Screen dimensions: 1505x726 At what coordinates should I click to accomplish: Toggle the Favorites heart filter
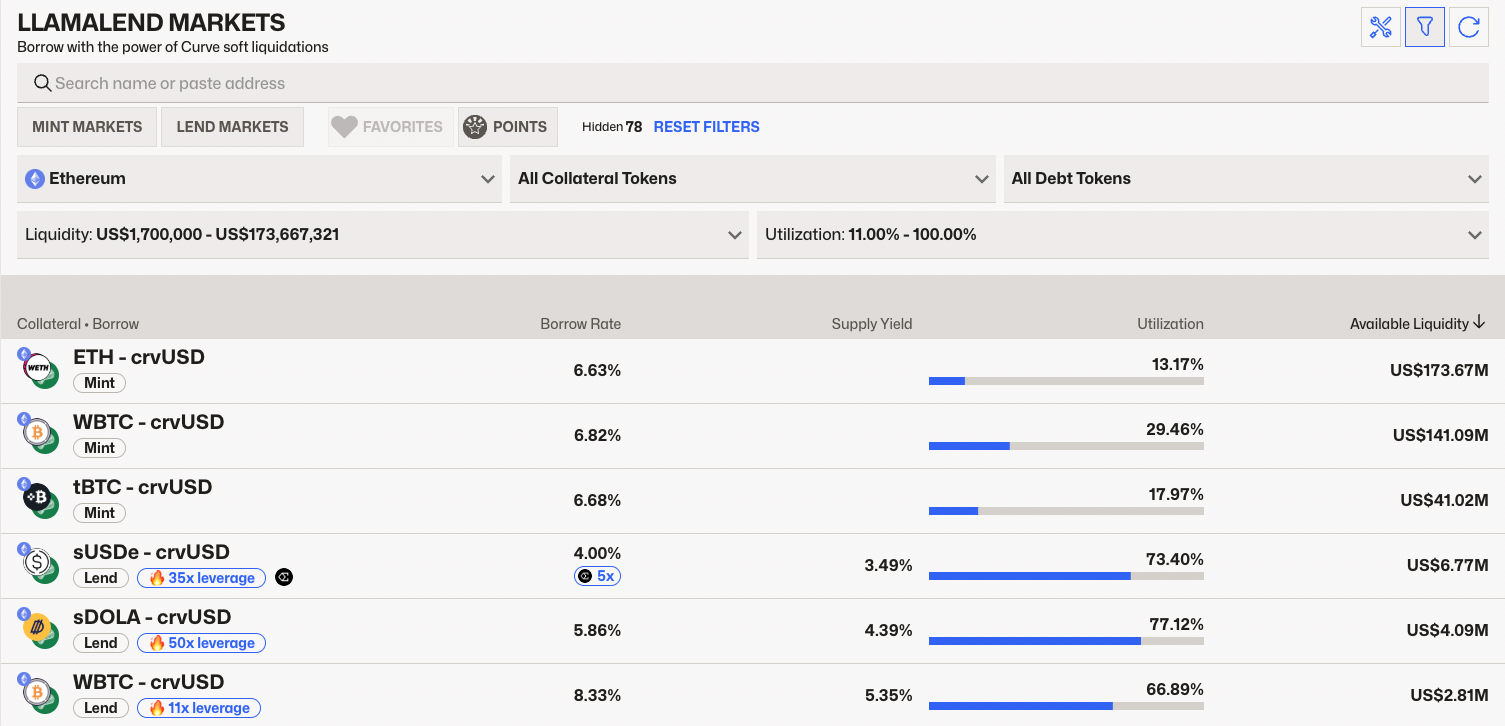pyautogui.click(x=390, y=127)
